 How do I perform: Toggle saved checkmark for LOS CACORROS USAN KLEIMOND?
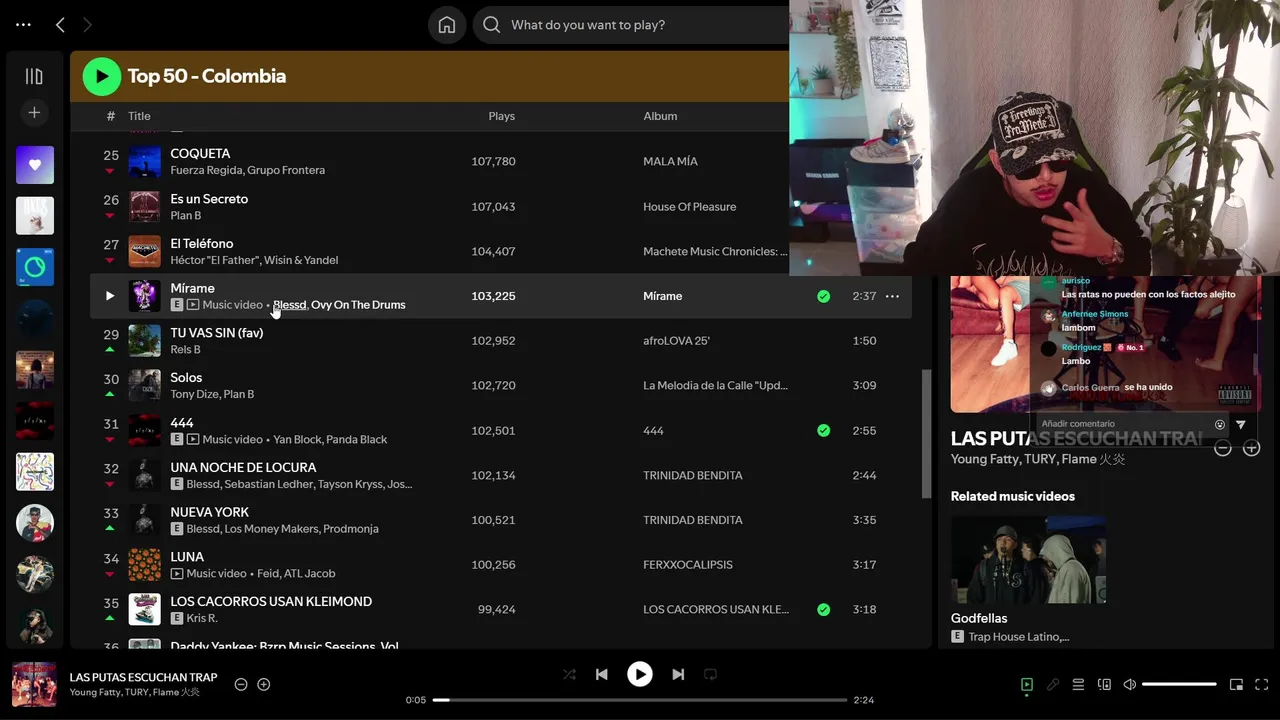[823, 609]
